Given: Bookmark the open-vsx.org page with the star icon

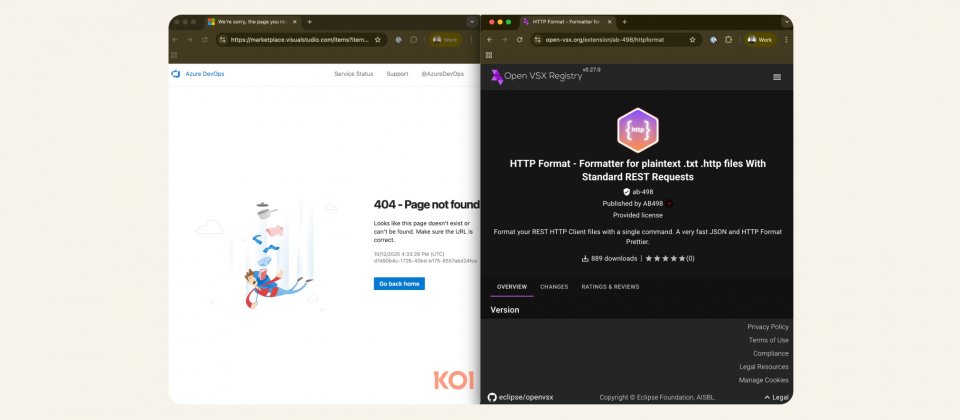Looking at the screenshot, I should point(694,40).
